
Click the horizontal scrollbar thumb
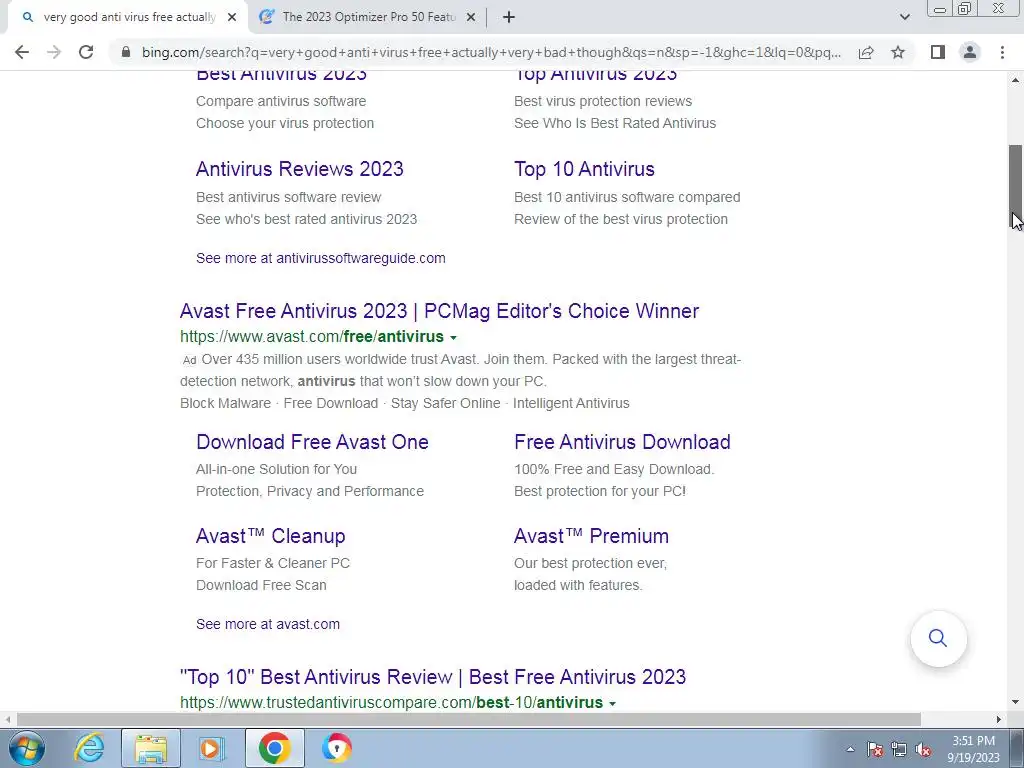click(x=468, y=719)
